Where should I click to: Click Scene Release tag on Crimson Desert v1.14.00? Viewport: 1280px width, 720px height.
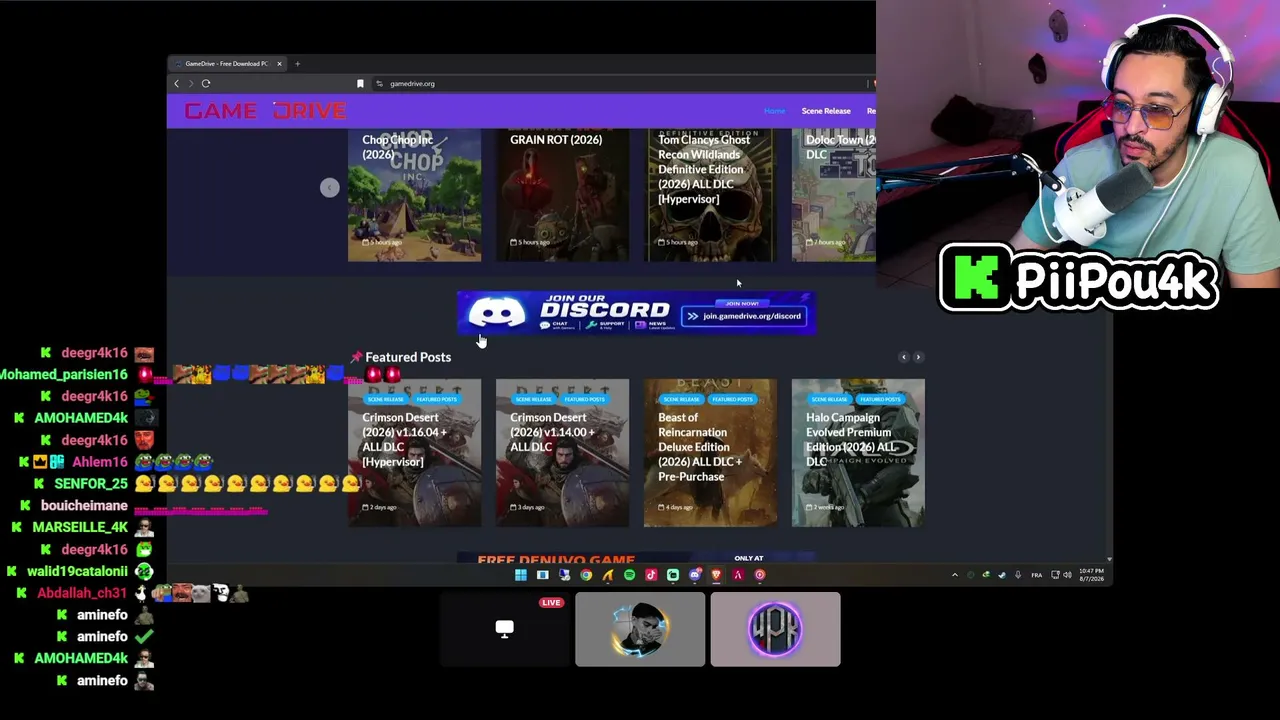534,400
